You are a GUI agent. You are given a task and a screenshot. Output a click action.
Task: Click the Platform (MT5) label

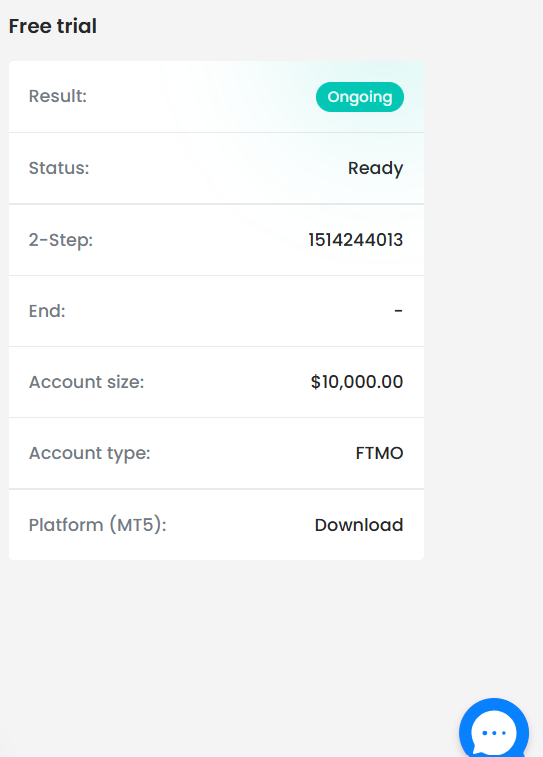(97, 525)
